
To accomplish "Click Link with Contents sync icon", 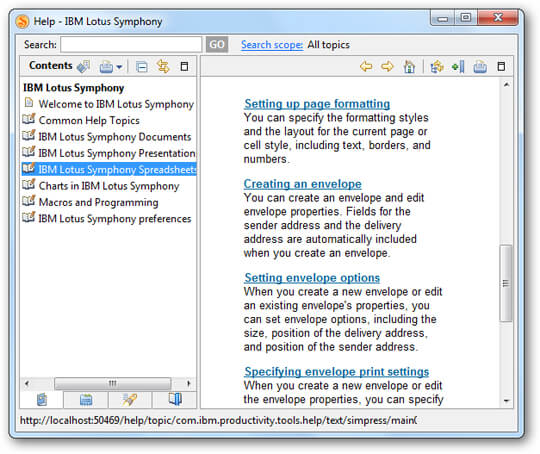I will (x=163, y=66).
